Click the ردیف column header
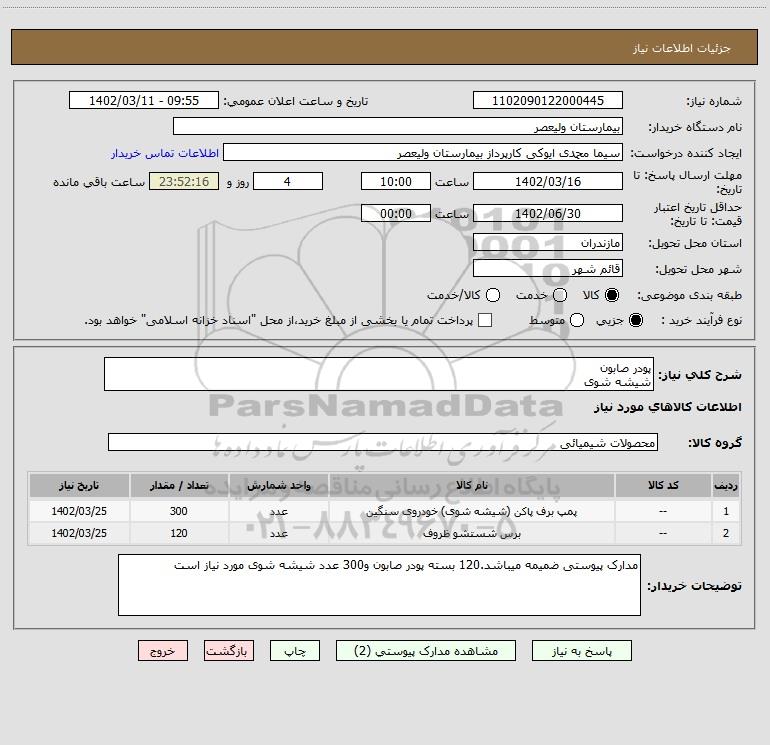The height and width of the screenshot is (745, 770). point(726,485)
